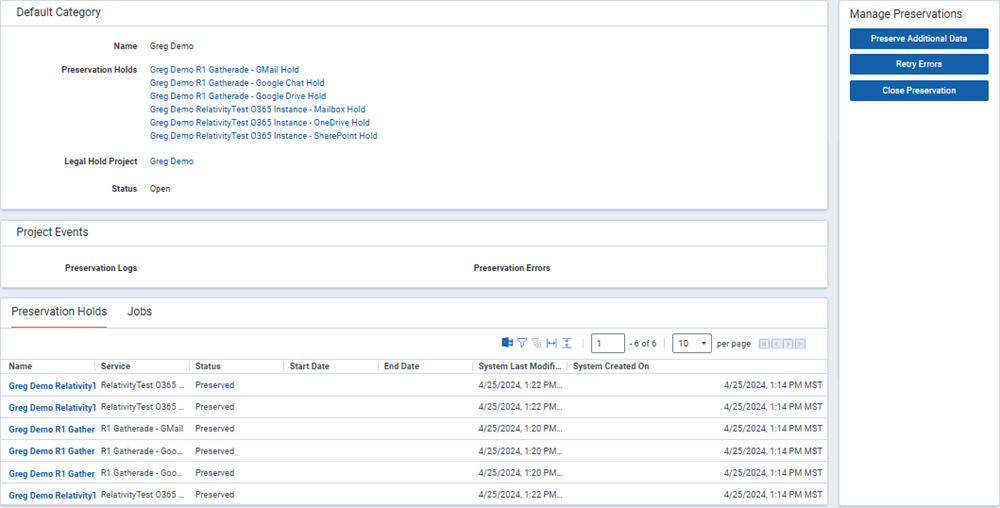Clear all filters icon in grid toolbar

[536, 343]
